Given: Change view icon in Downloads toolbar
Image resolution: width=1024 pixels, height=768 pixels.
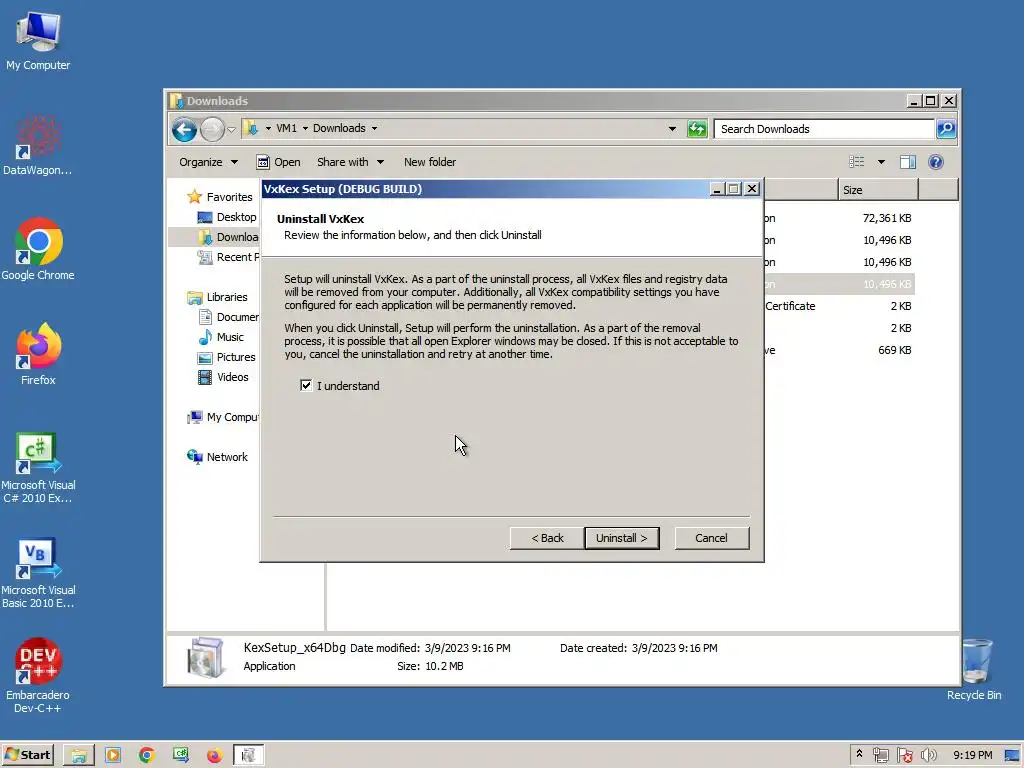Looking at the screenshot, I should (x=856, y=162).
